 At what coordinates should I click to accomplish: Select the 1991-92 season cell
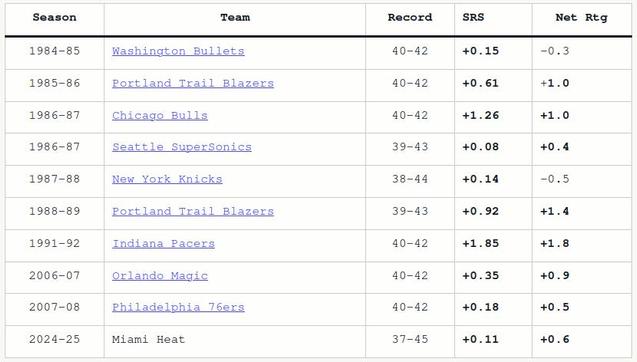point(54,243)
